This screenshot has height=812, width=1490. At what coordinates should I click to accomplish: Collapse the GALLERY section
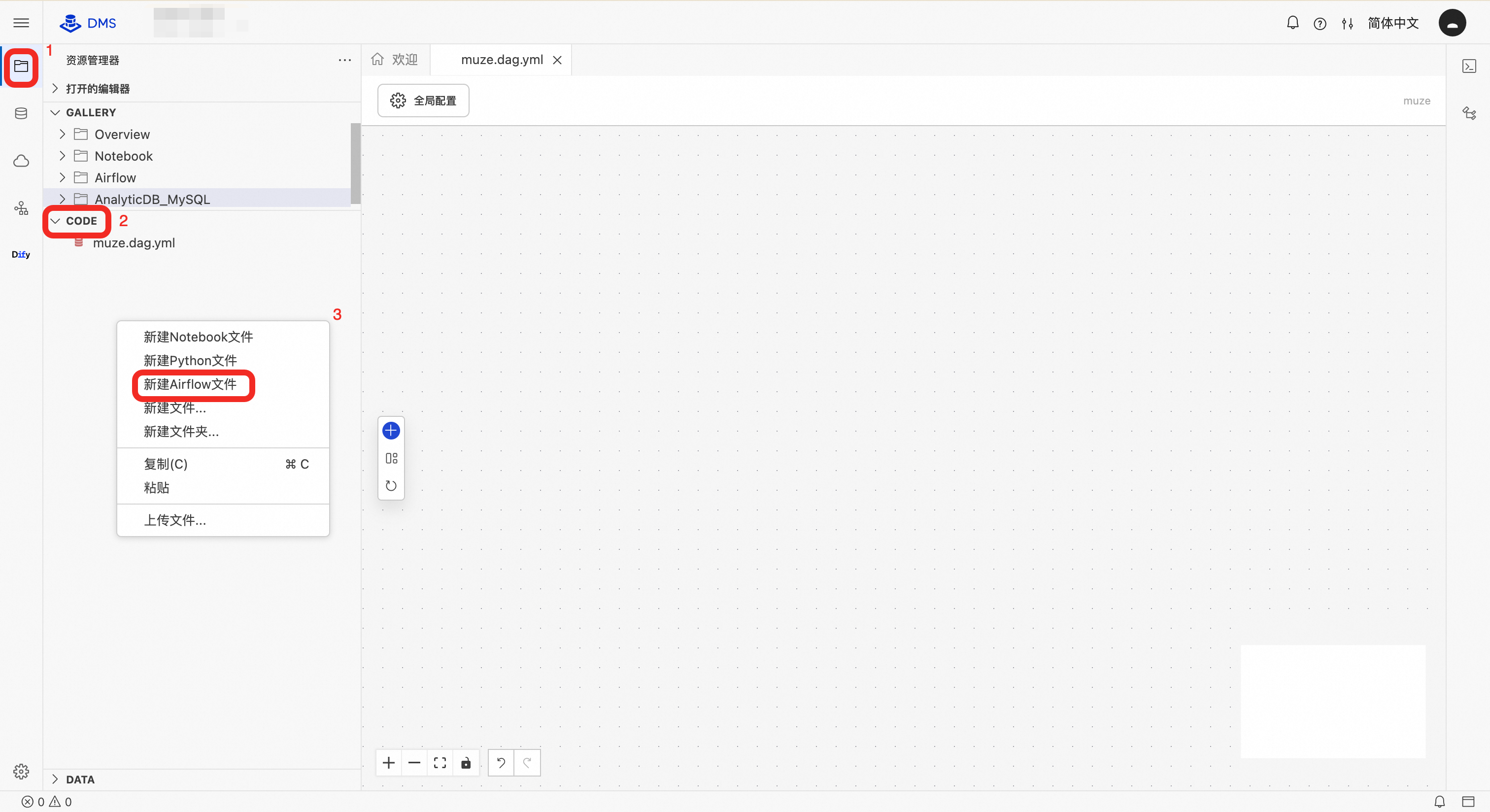coord(90,112)
